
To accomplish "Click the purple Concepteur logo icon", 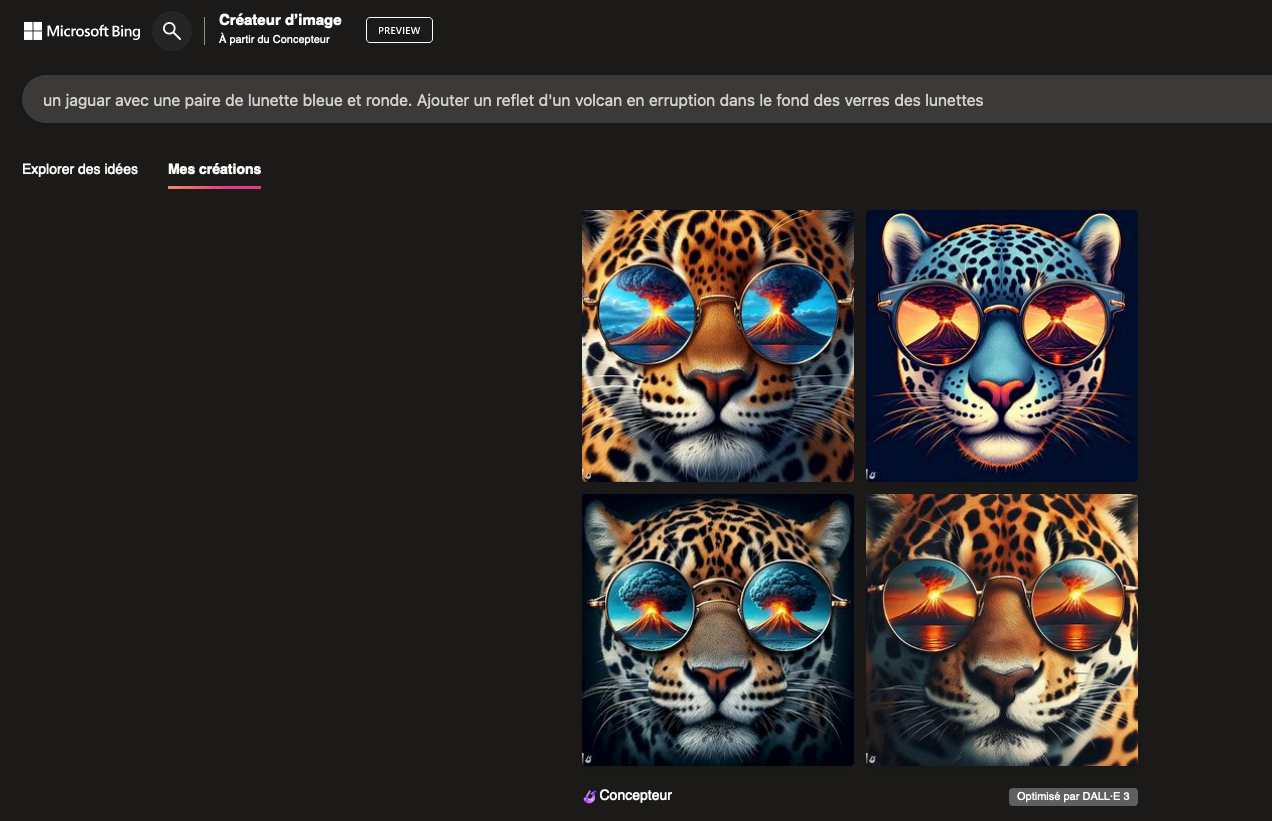I will point(589,797).
